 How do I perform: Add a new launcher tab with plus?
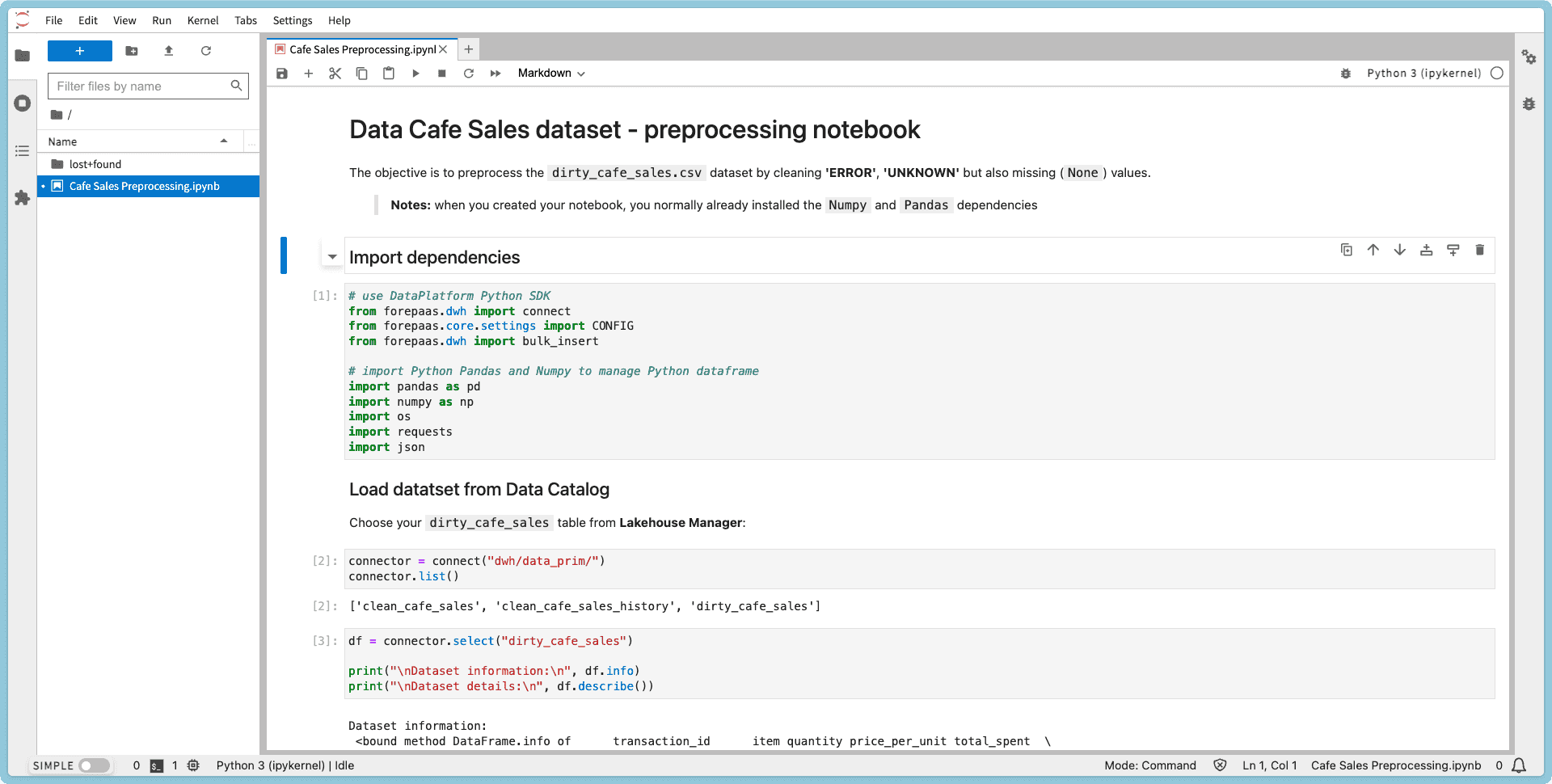coord(469,49)
